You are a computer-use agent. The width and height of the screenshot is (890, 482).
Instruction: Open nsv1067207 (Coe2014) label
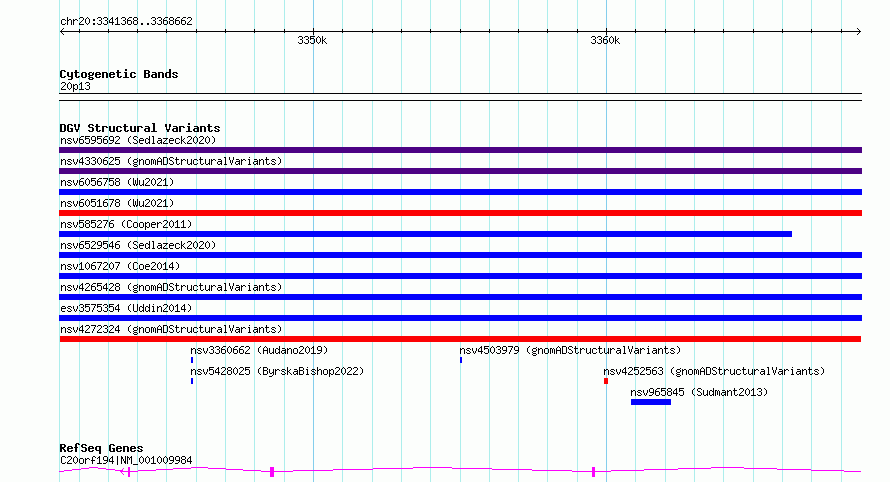(120, 266)
